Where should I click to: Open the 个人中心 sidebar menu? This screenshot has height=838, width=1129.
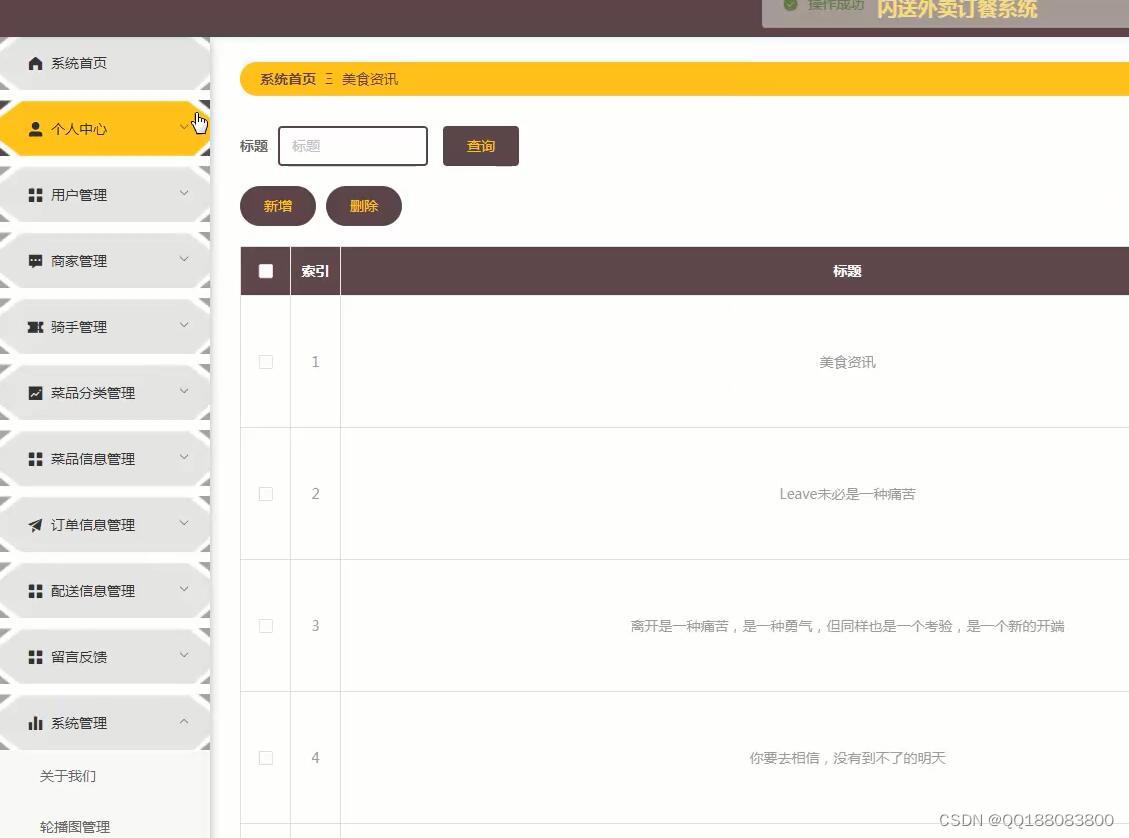pyautogui.click(x=105, y=129)
